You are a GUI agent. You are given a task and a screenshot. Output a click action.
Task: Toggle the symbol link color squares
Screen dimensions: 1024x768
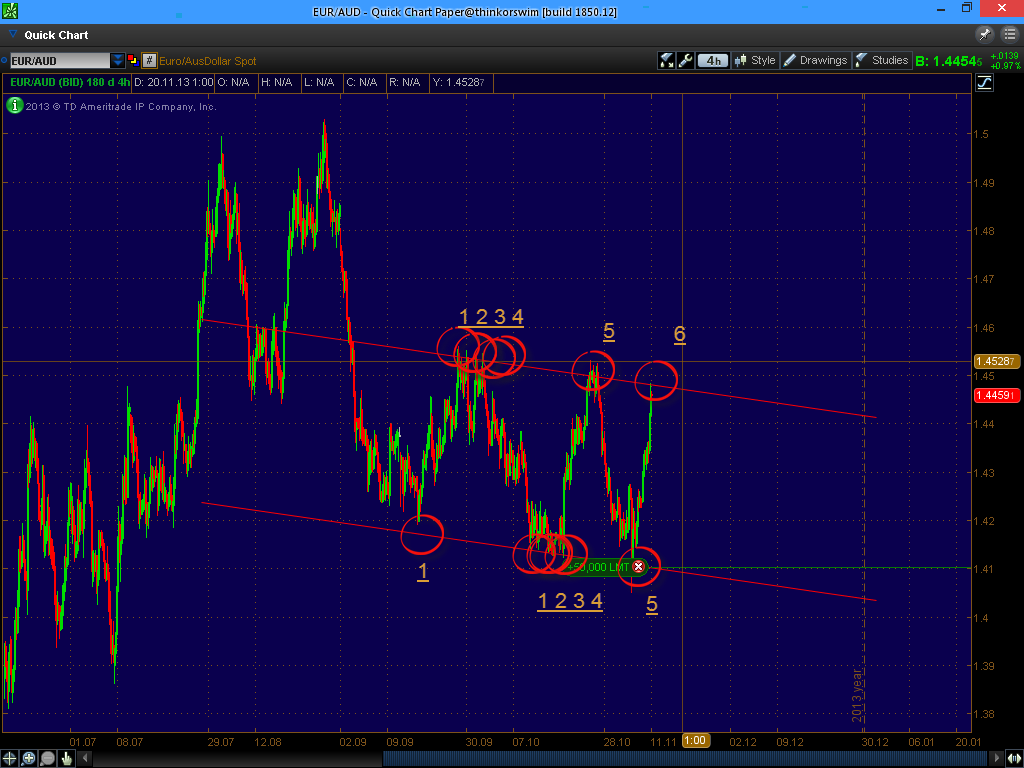(x=132, y=61)
